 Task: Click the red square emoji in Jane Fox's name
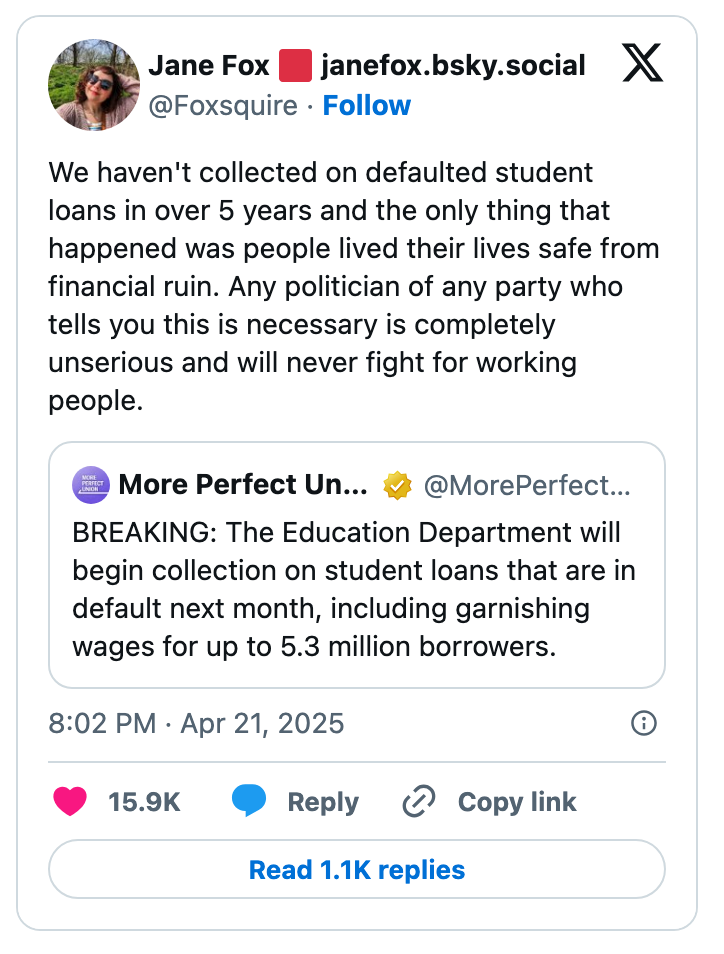point(295,64)
